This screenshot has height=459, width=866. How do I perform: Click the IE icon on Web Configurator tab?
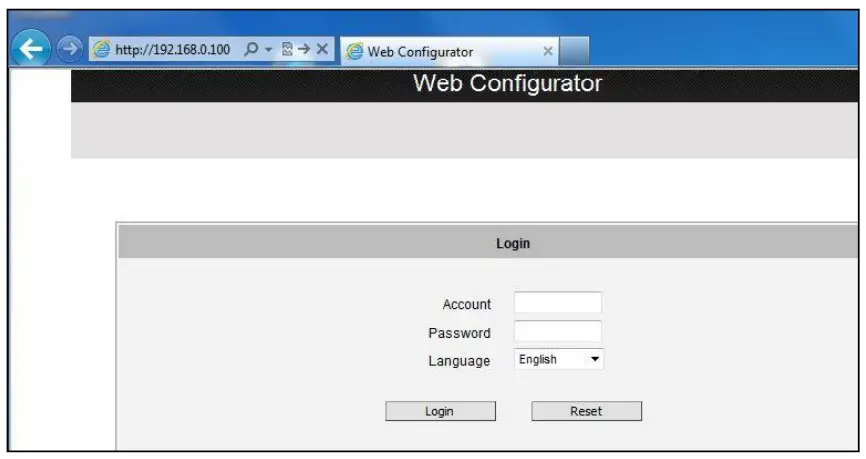tap(355, 51)
